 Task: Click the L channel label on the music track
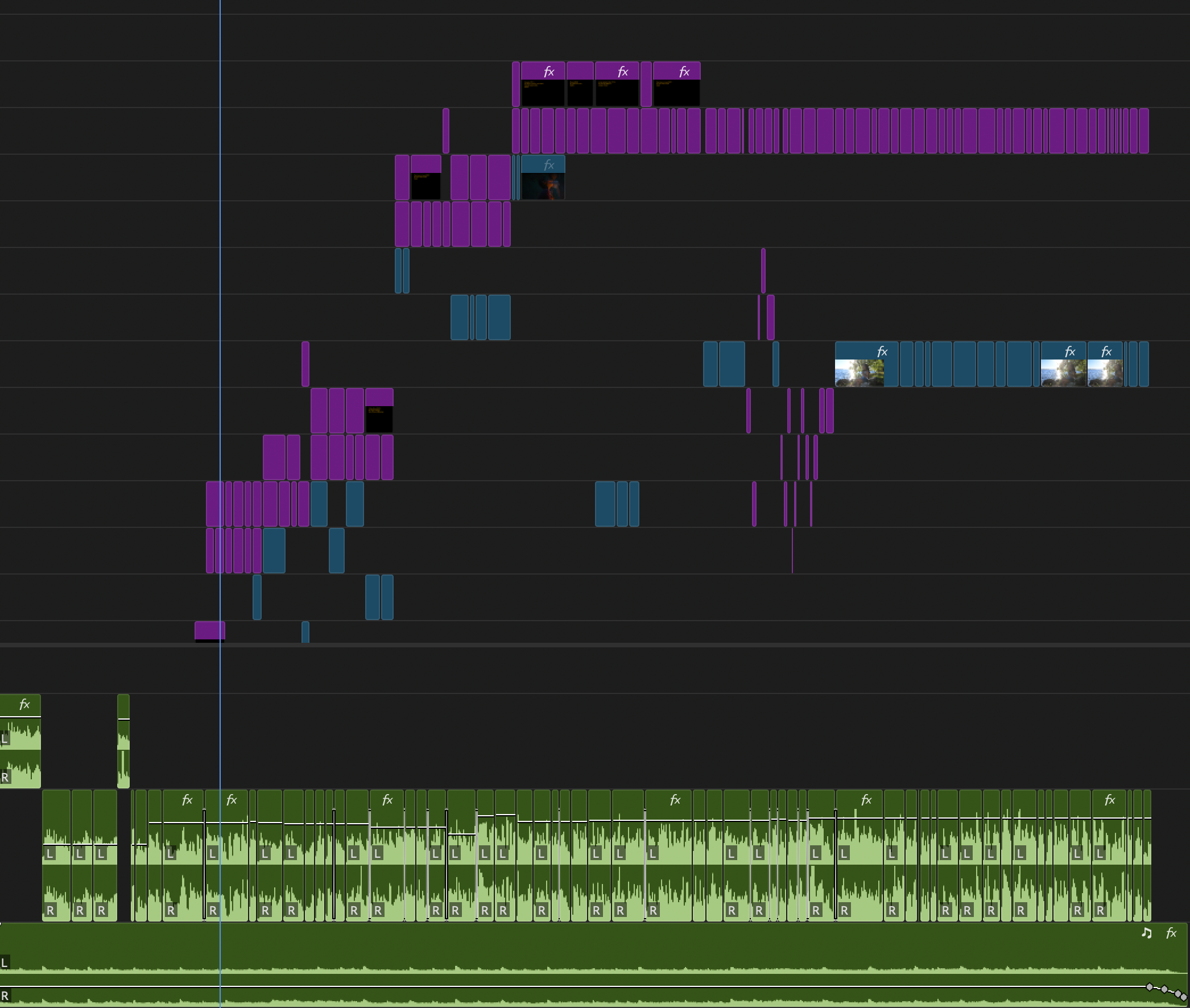point(5,962)
